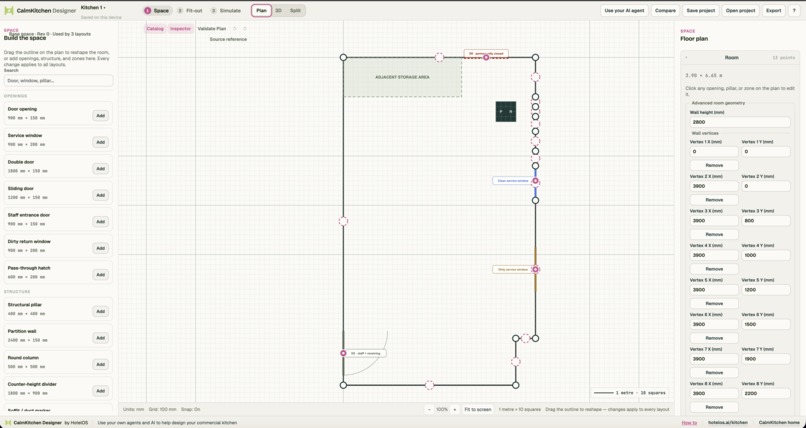Zoom out with the minus button
The image size is (806, 428).
click(430, 410)
